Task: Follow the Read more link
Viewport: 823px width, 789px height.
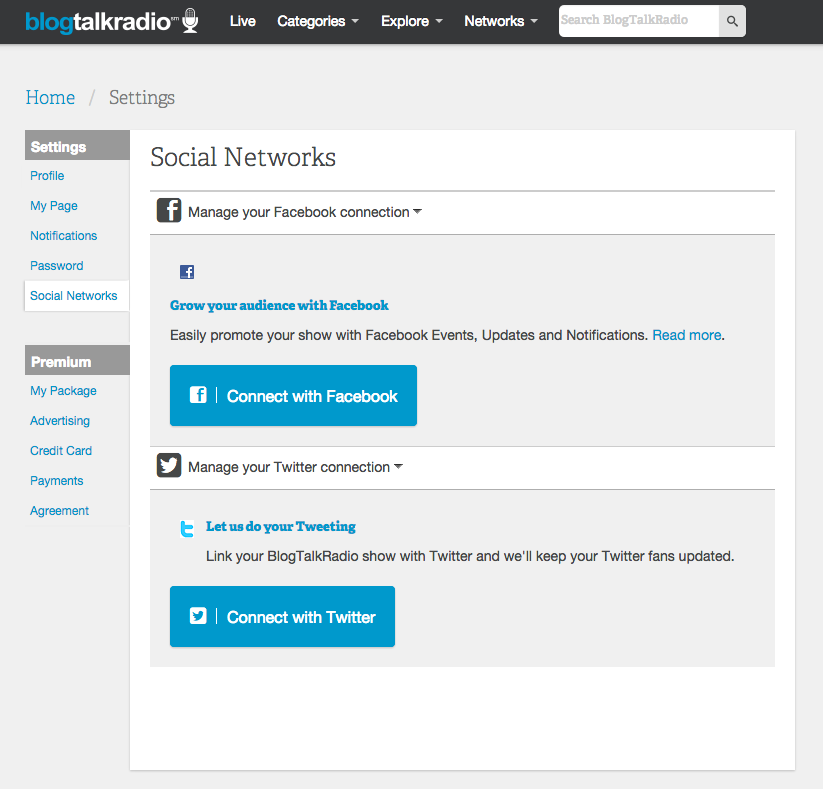Action: coord(687,335)
